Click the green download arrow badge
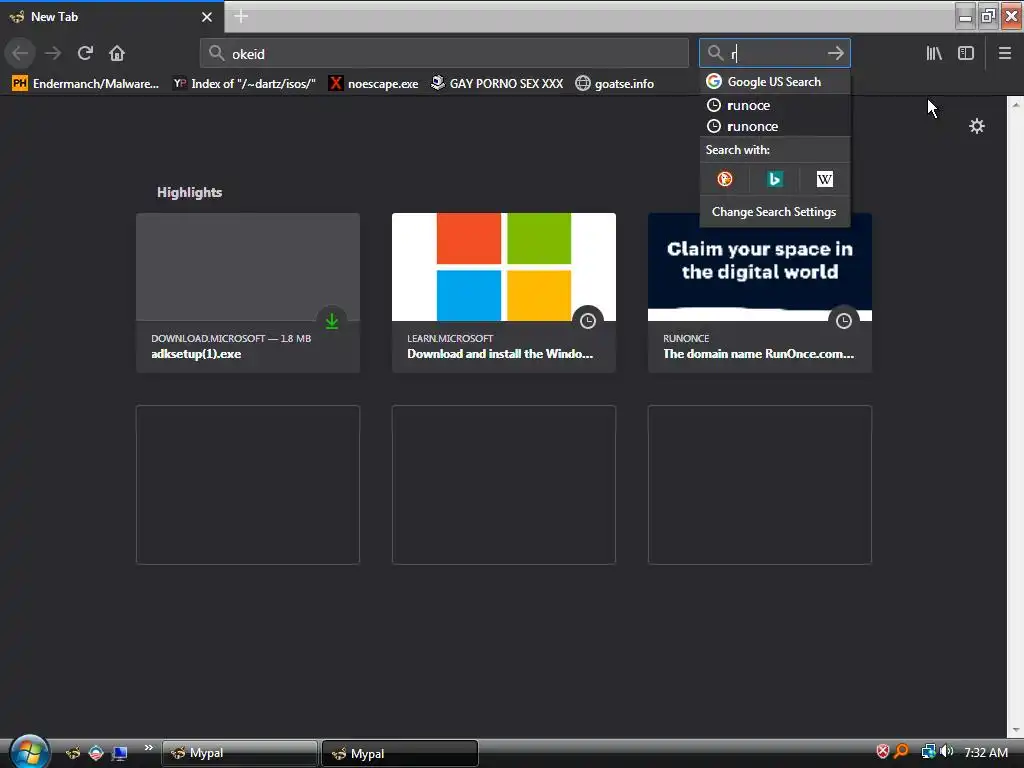1024x768 pixels. tap(332, 321)
